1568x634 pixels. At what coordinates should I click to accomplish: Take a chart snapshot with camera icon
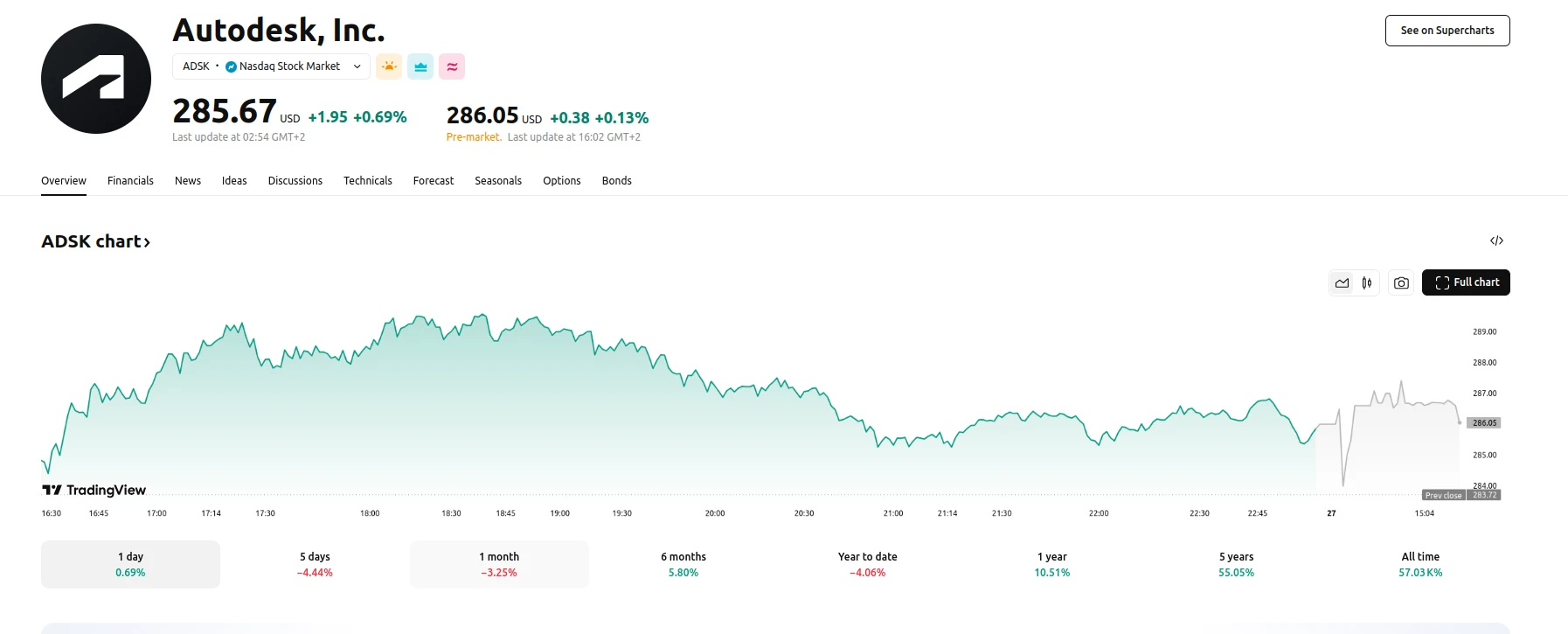click(1401, 282)
